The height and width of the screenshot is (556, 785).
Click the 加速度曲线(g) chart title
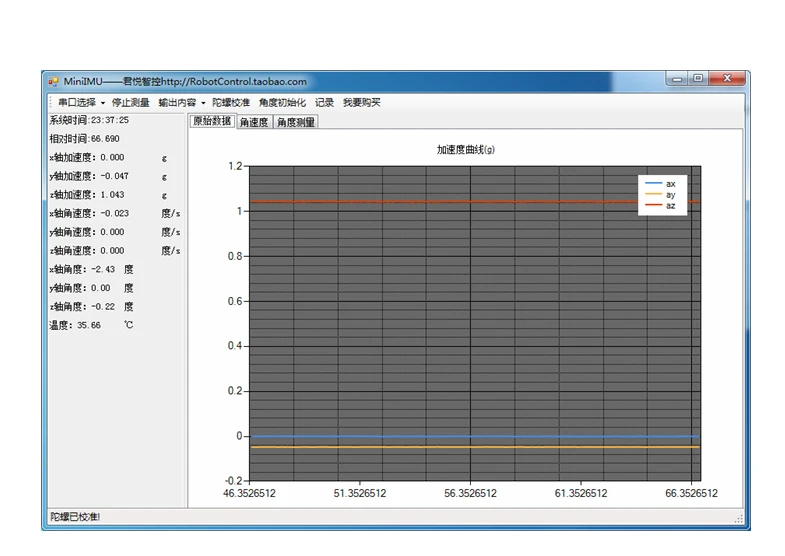click(465, 149)
